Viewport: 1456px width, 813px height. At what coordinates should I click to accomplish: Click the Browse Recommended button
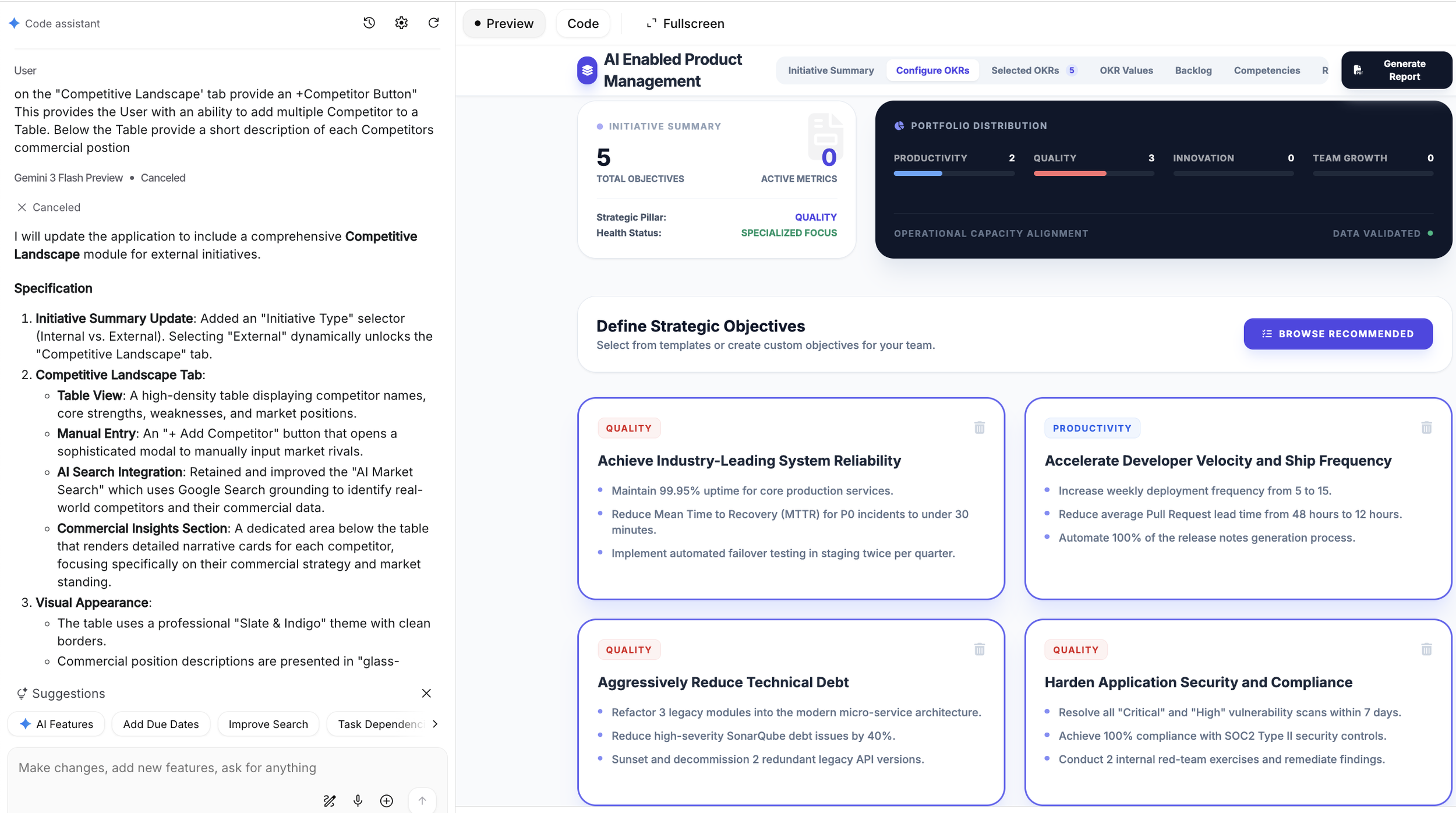point(1338,334)
